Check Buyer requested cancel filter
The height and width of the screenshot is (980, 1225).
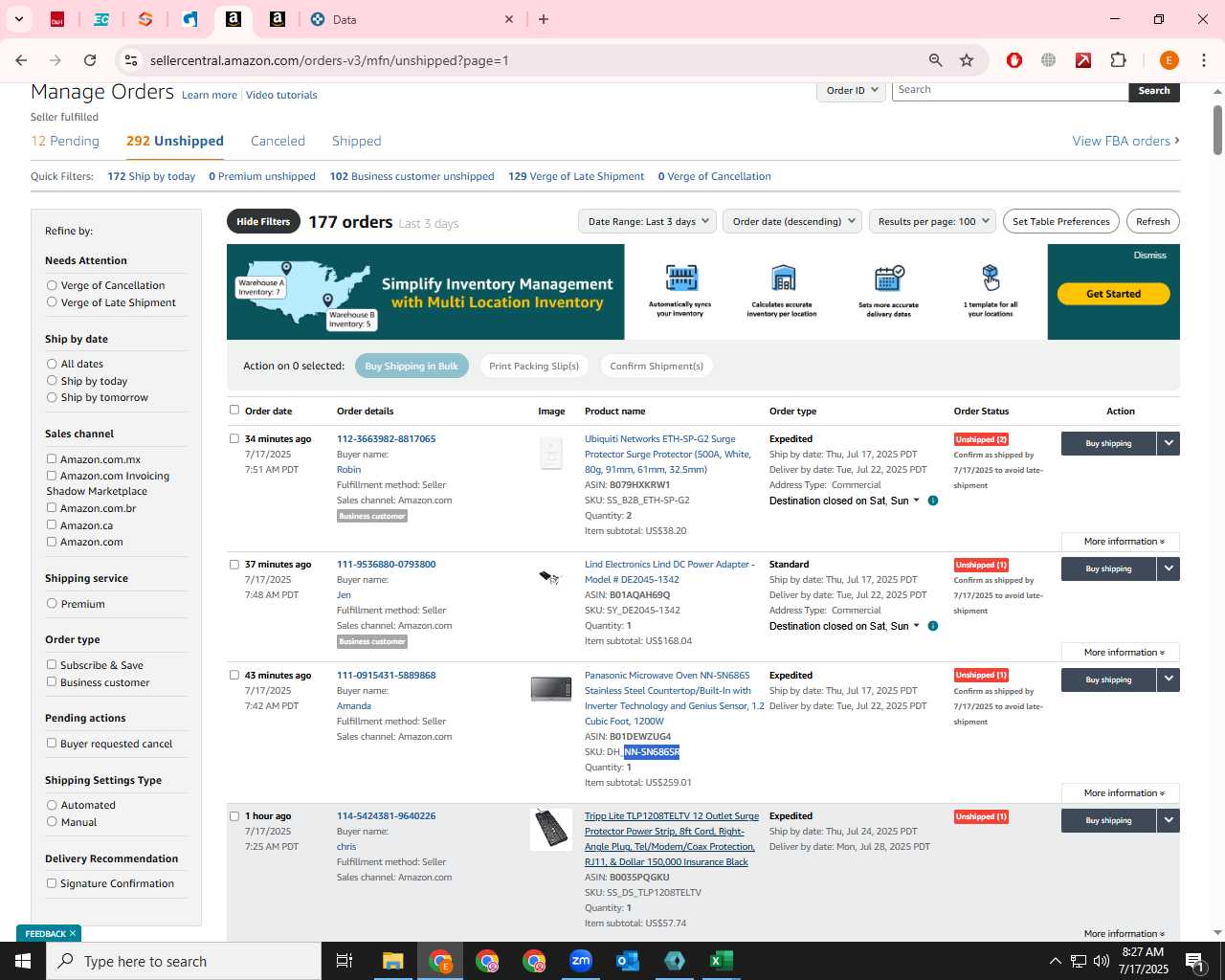(52, 744)
